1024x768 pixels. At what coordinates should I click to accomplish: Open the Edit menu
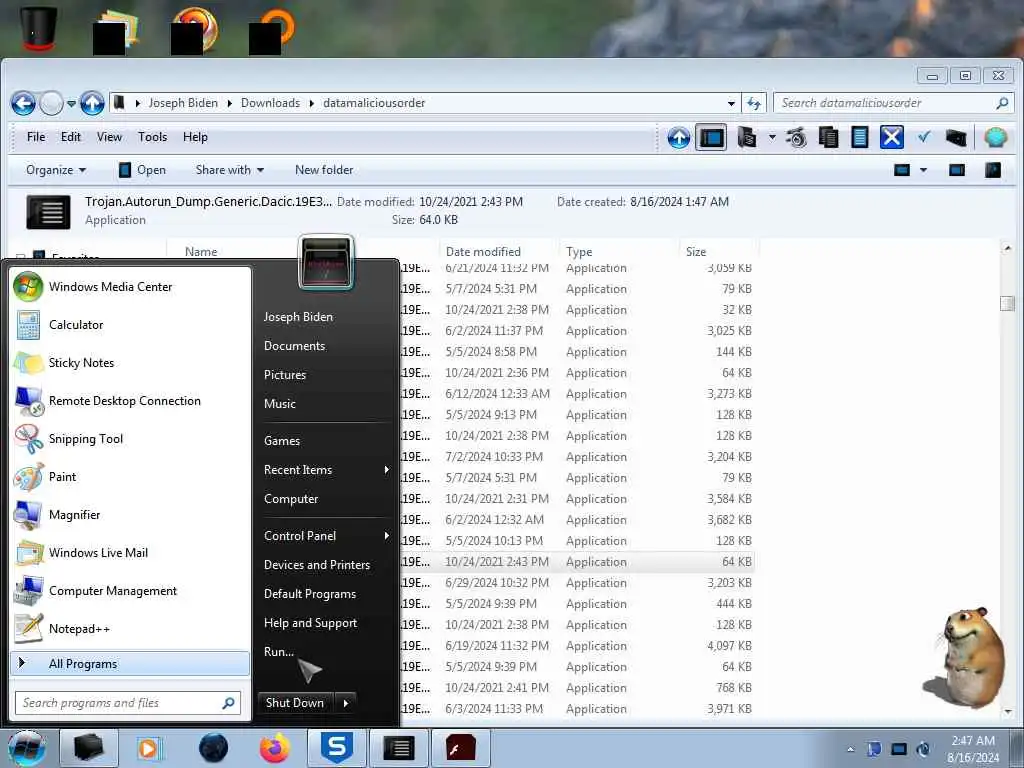tap(71, 137)
